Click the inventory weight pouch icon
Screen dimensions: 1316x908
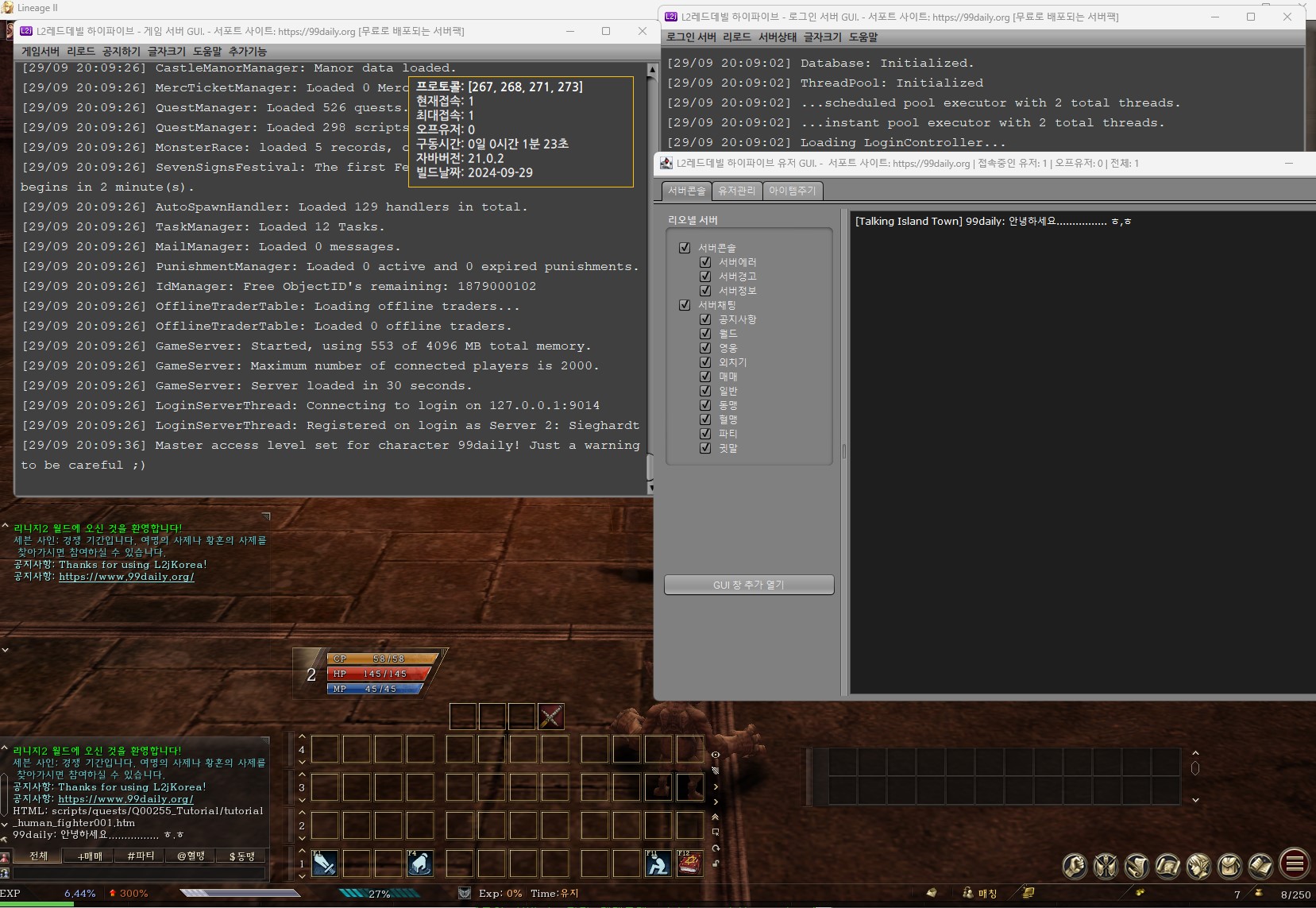pos(1258,893)
